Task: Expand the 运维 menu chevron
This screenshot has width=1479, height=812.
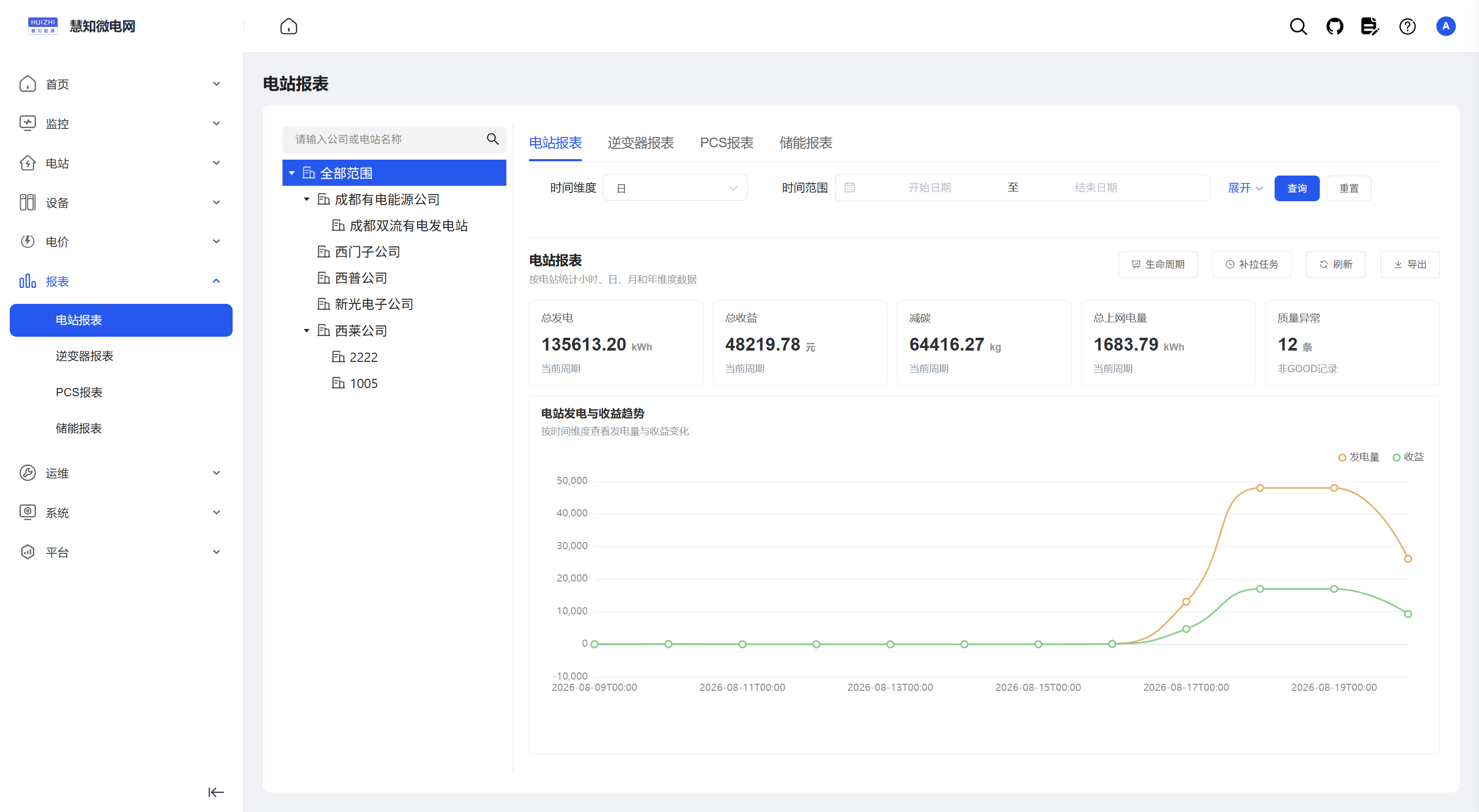Action: [x=216, y=473]
